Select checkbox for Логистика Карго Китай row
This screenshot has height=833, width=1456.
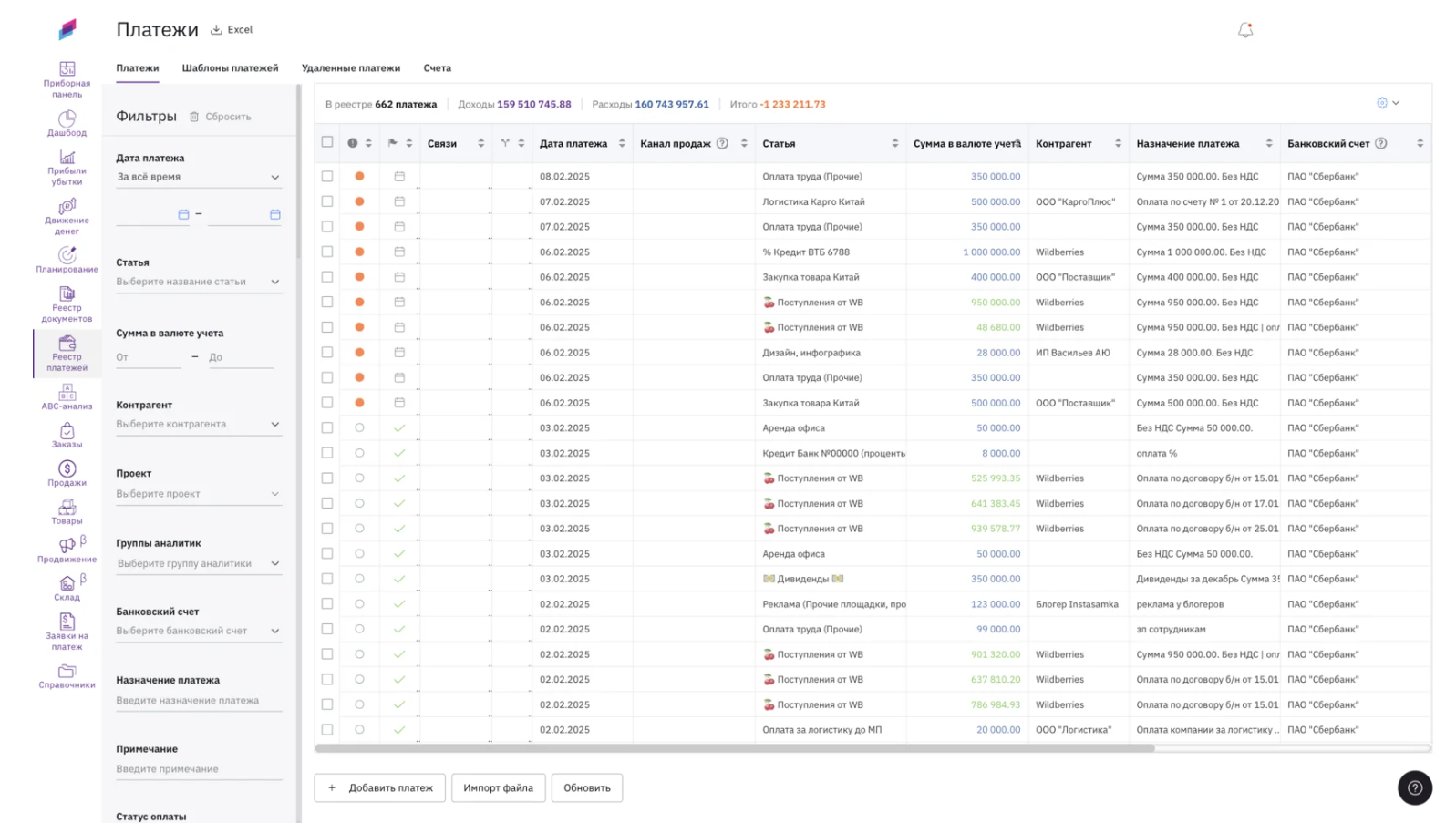coord(327,201)
